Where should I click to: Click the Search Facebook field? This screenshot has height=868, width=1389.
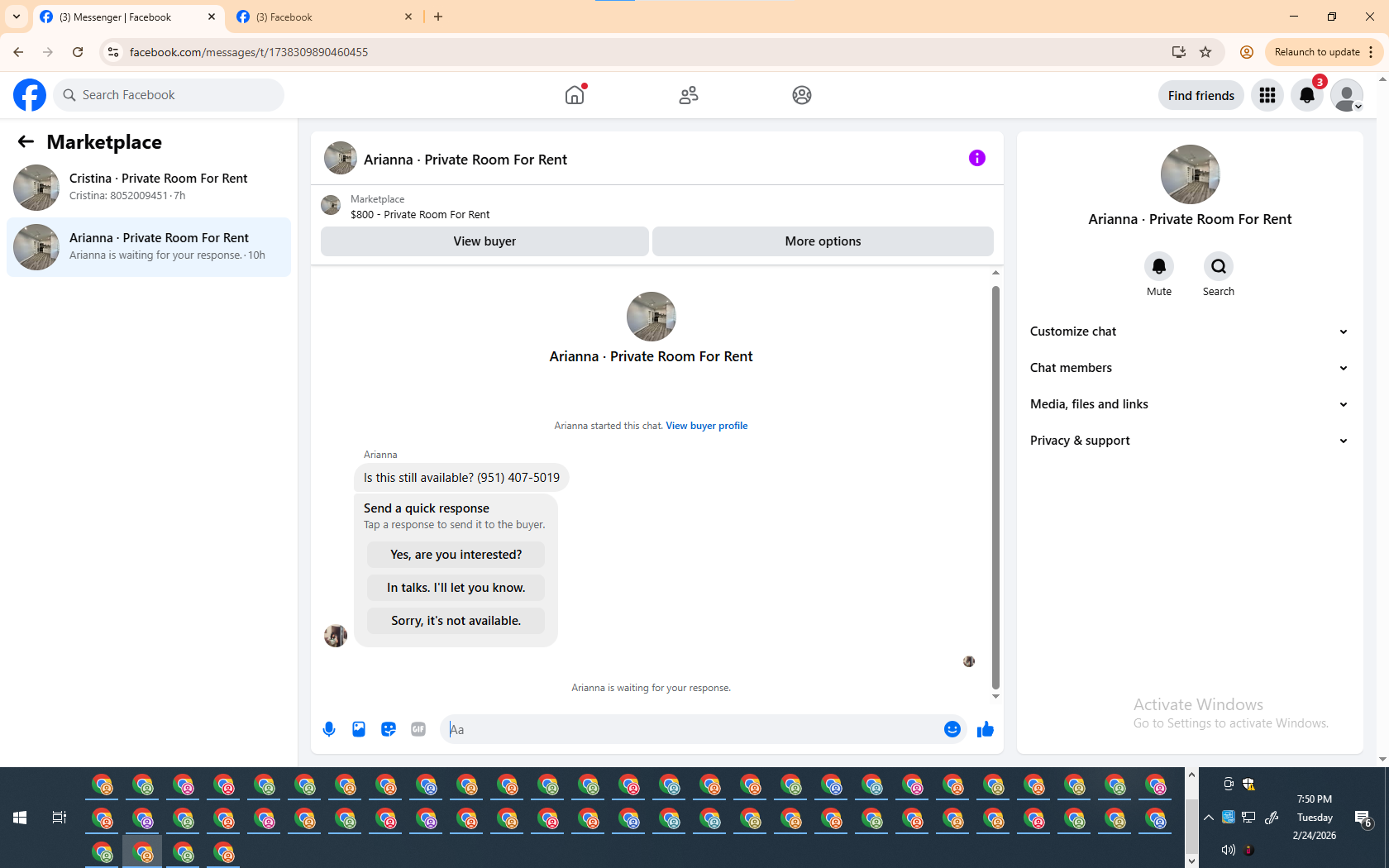[169, 95]
